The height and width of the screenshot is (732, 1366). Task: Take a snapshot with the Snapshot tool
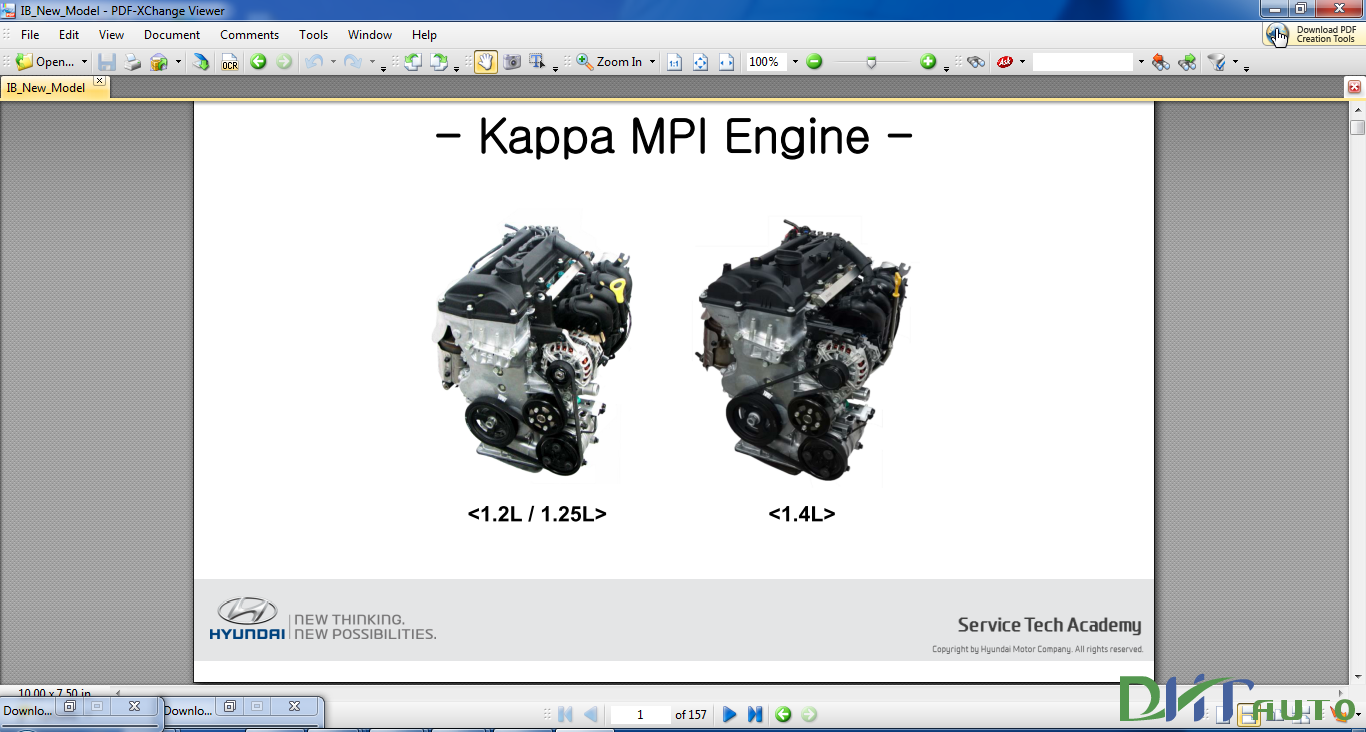(513, 61)
